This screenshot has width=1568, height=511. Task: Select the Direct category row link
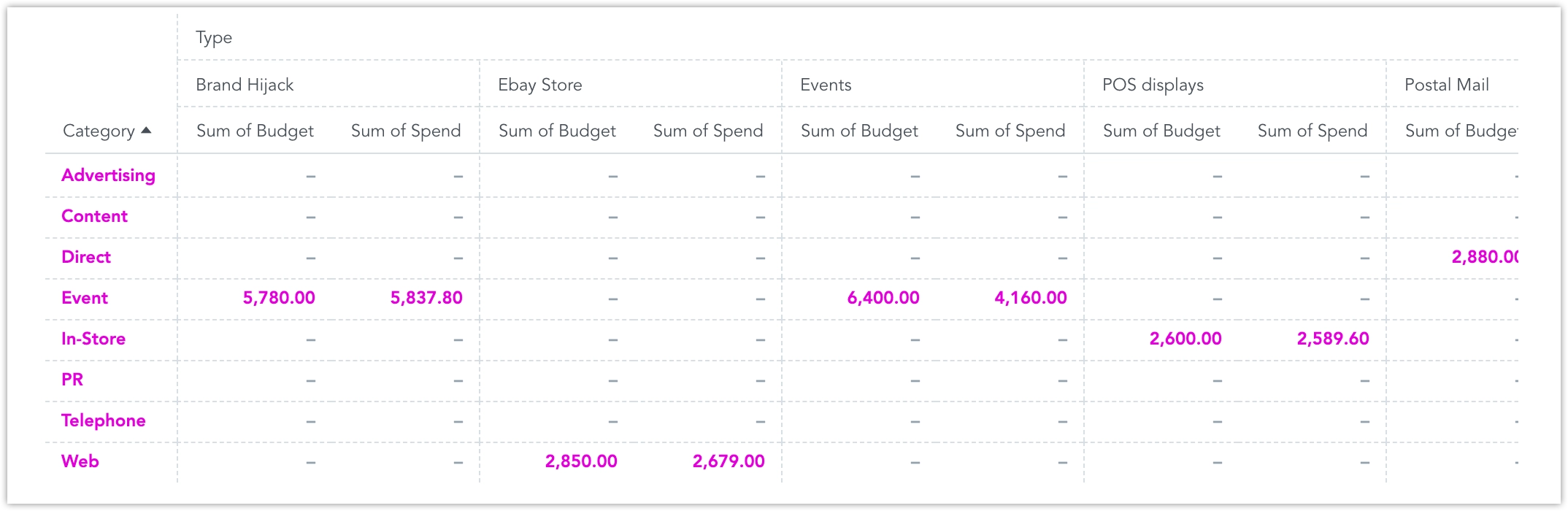(86, 257)
